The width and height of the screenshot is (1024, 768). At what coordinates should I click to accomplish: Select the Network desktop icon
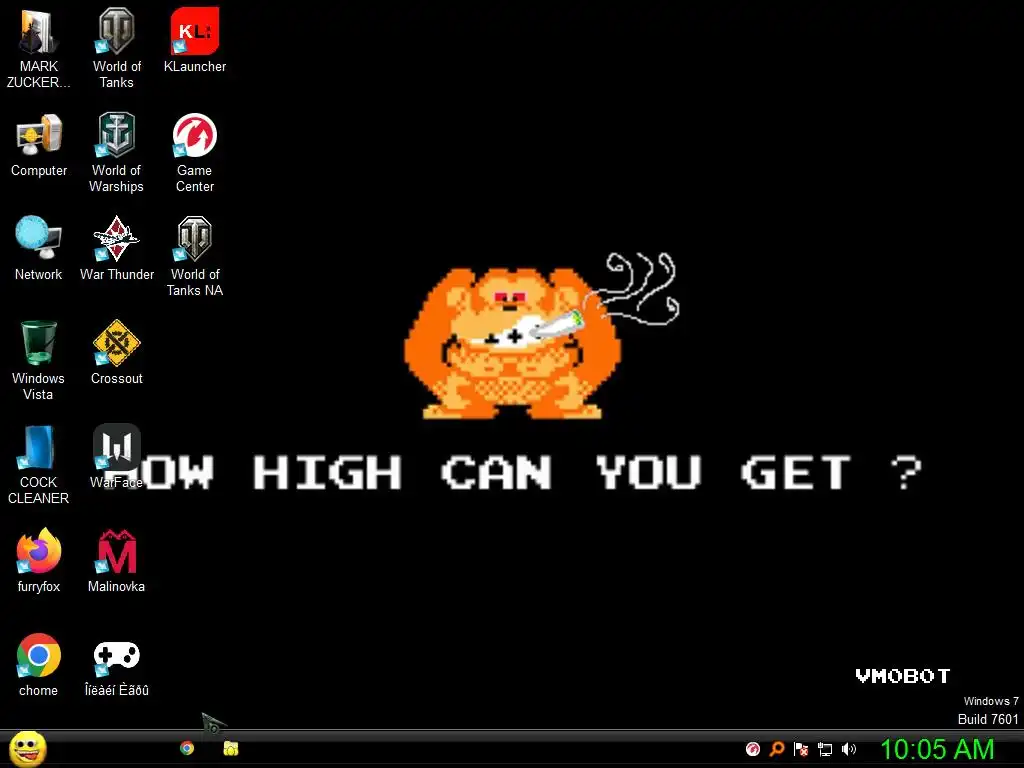[x=39, y=238]
